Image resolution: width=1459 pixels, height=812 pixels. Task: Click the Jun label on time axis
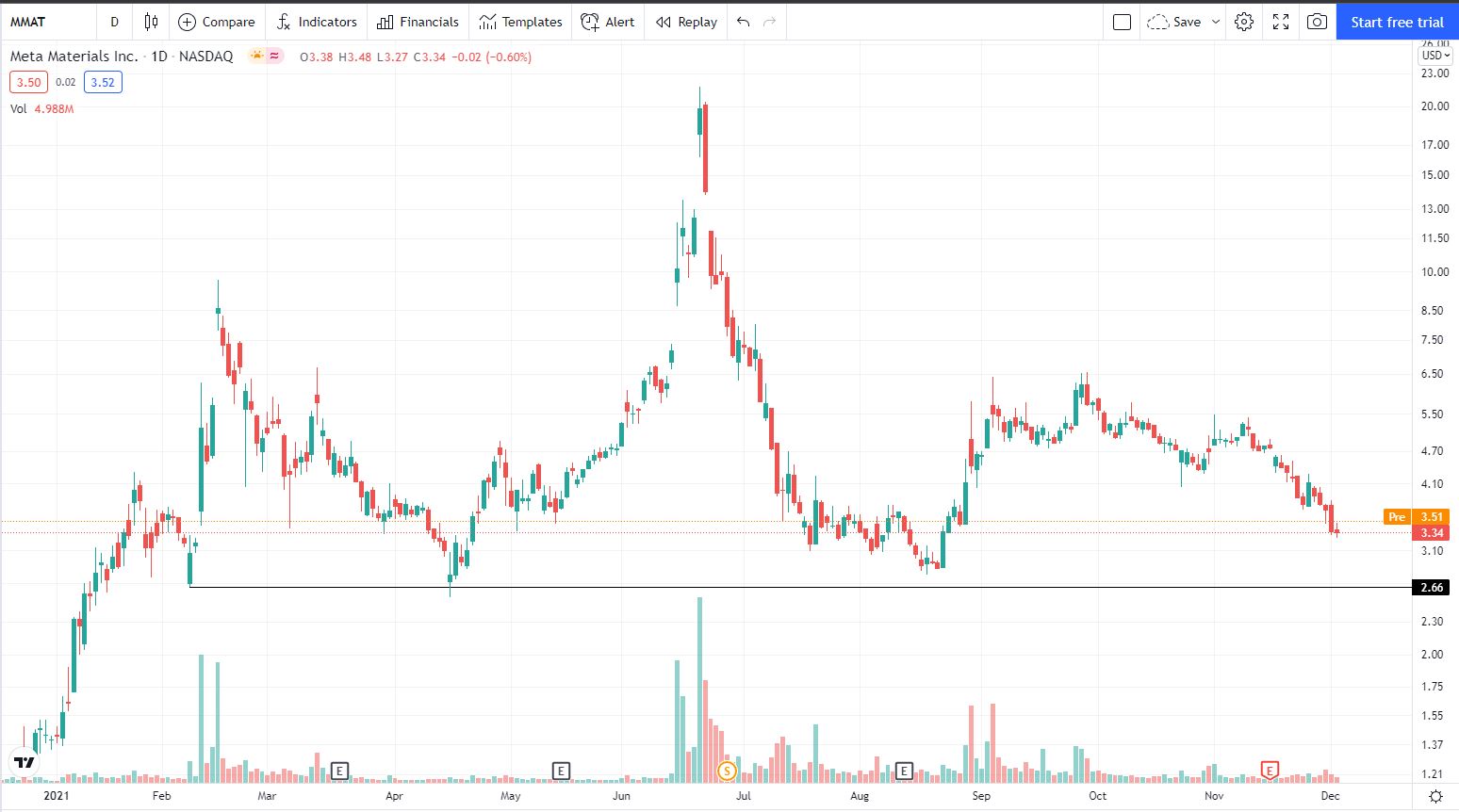click(x=621, y=796)
